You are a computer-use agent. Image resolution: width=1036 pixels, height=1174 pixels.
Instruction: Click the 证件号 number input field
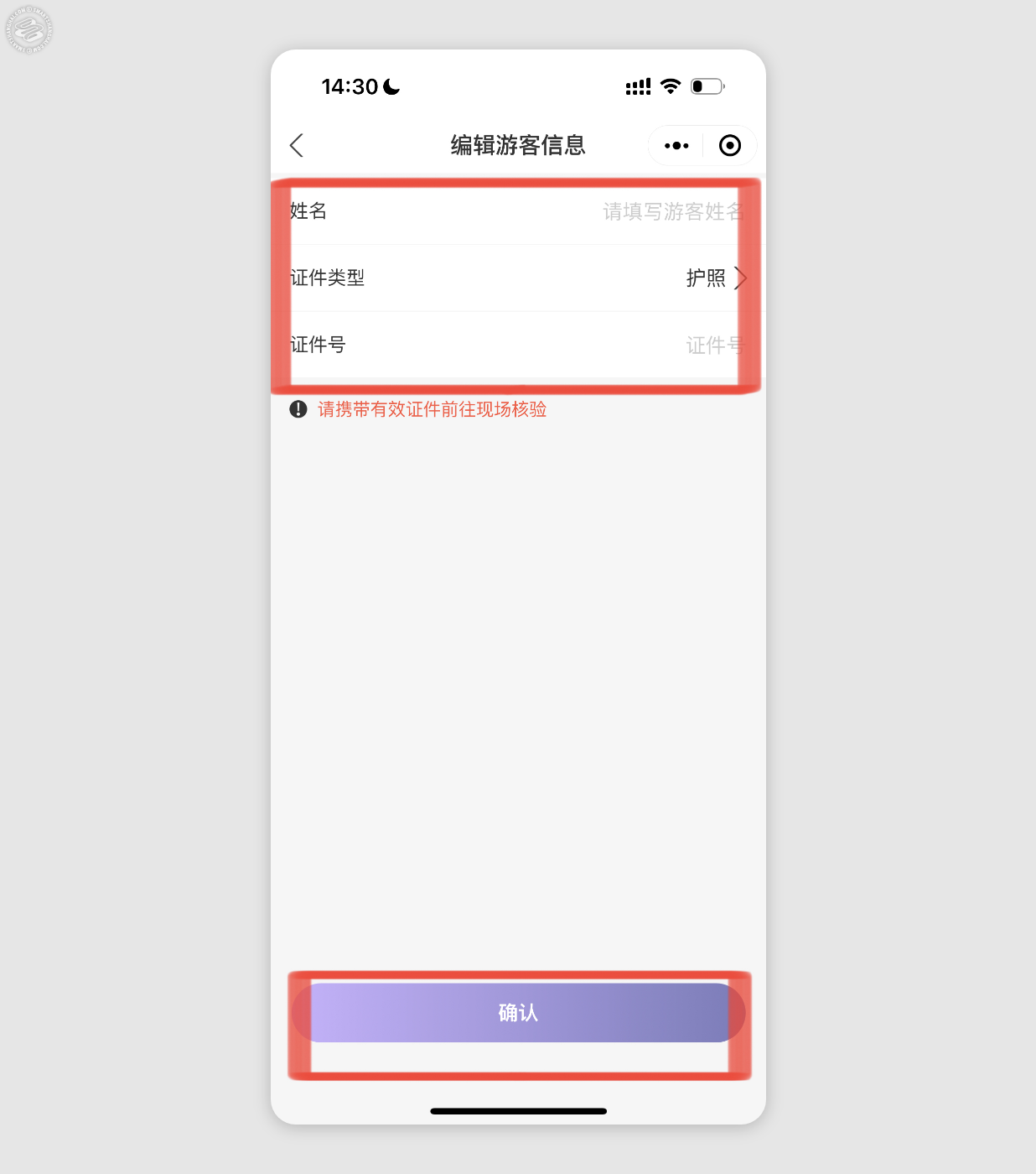[x=715, y=345]
